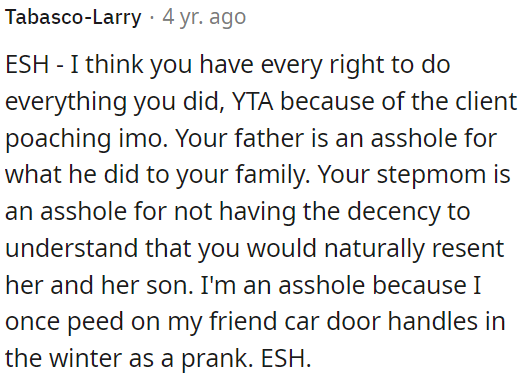The image size is (524, 377).
Task: Click the word 'think' in the first line
Action: coord(115,65)
